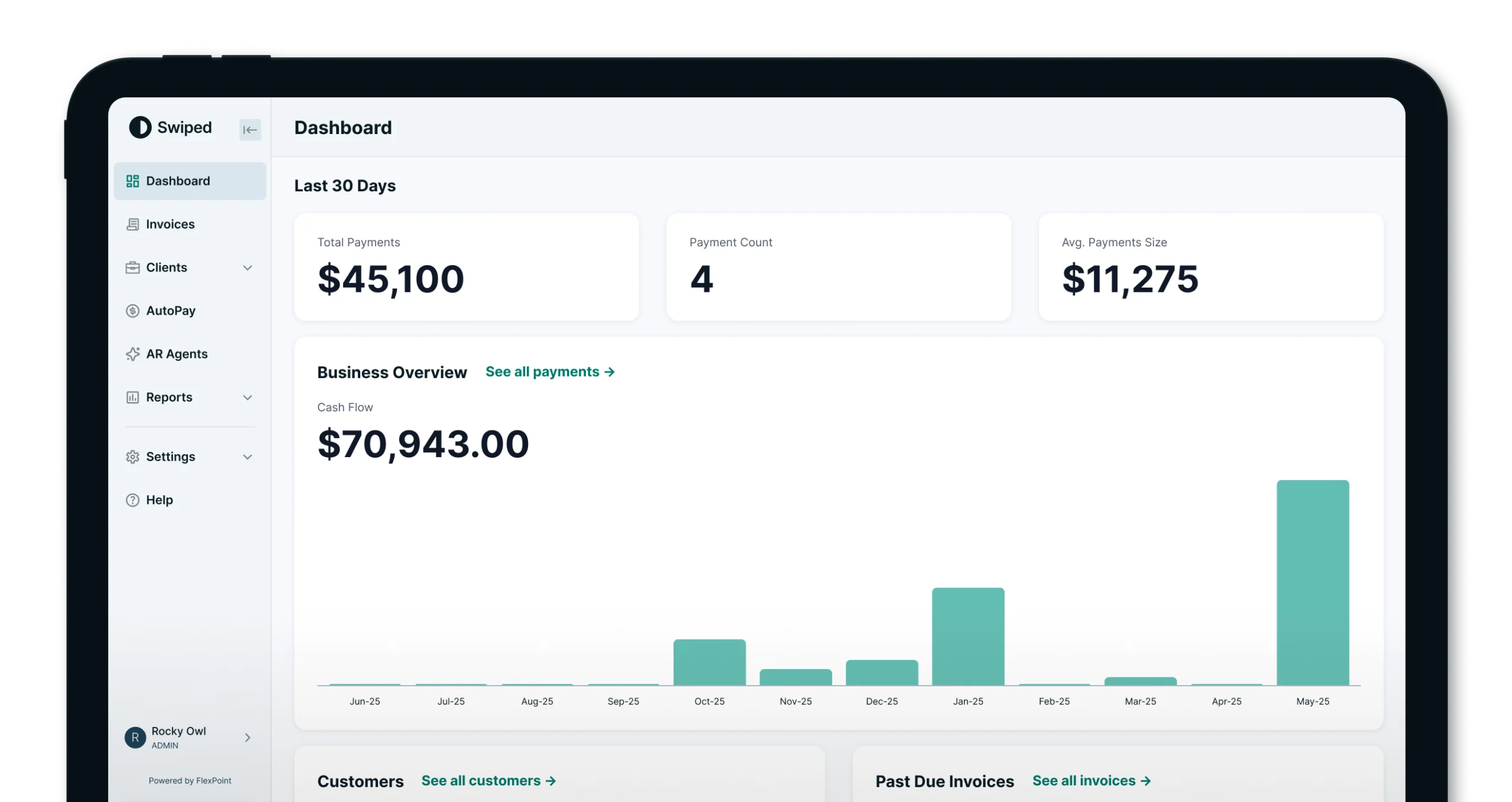Viewport: 1512px width, 802px height.
Task: Click the Mar-25 bar in chart
Action: [1140, 681]
